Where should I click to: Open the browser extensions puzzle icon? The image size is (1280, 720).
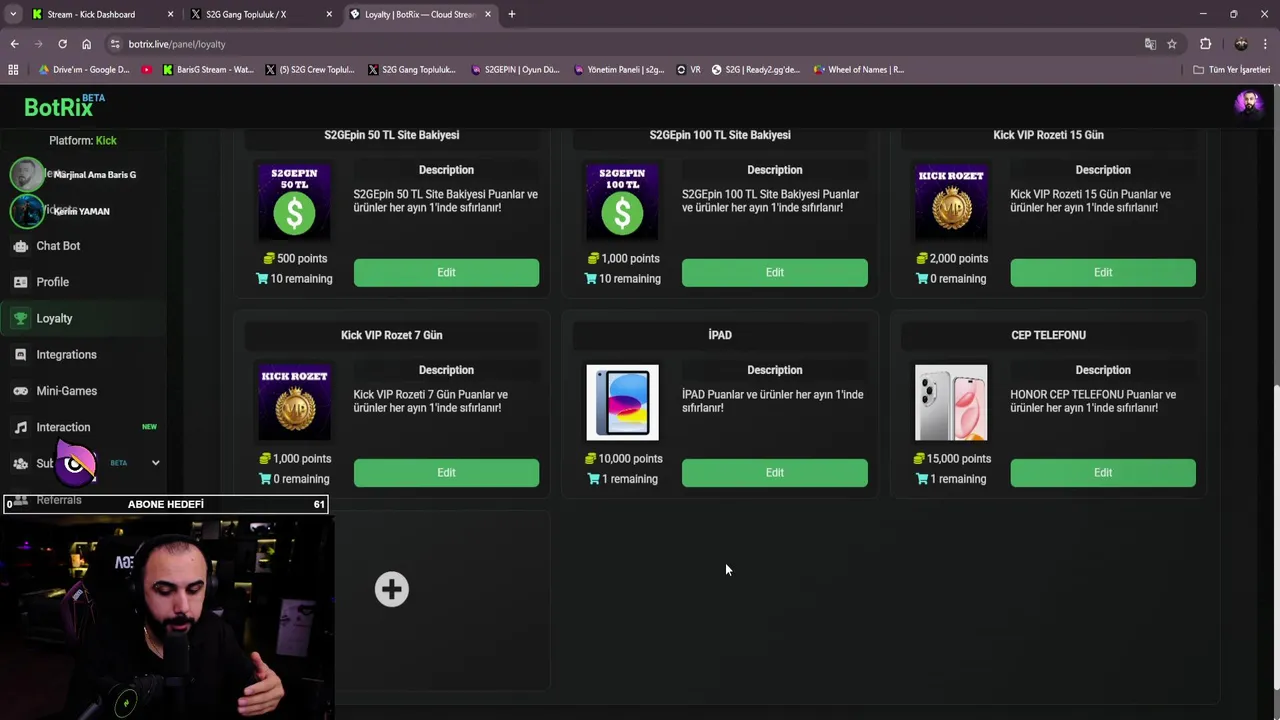point(1206,44)
